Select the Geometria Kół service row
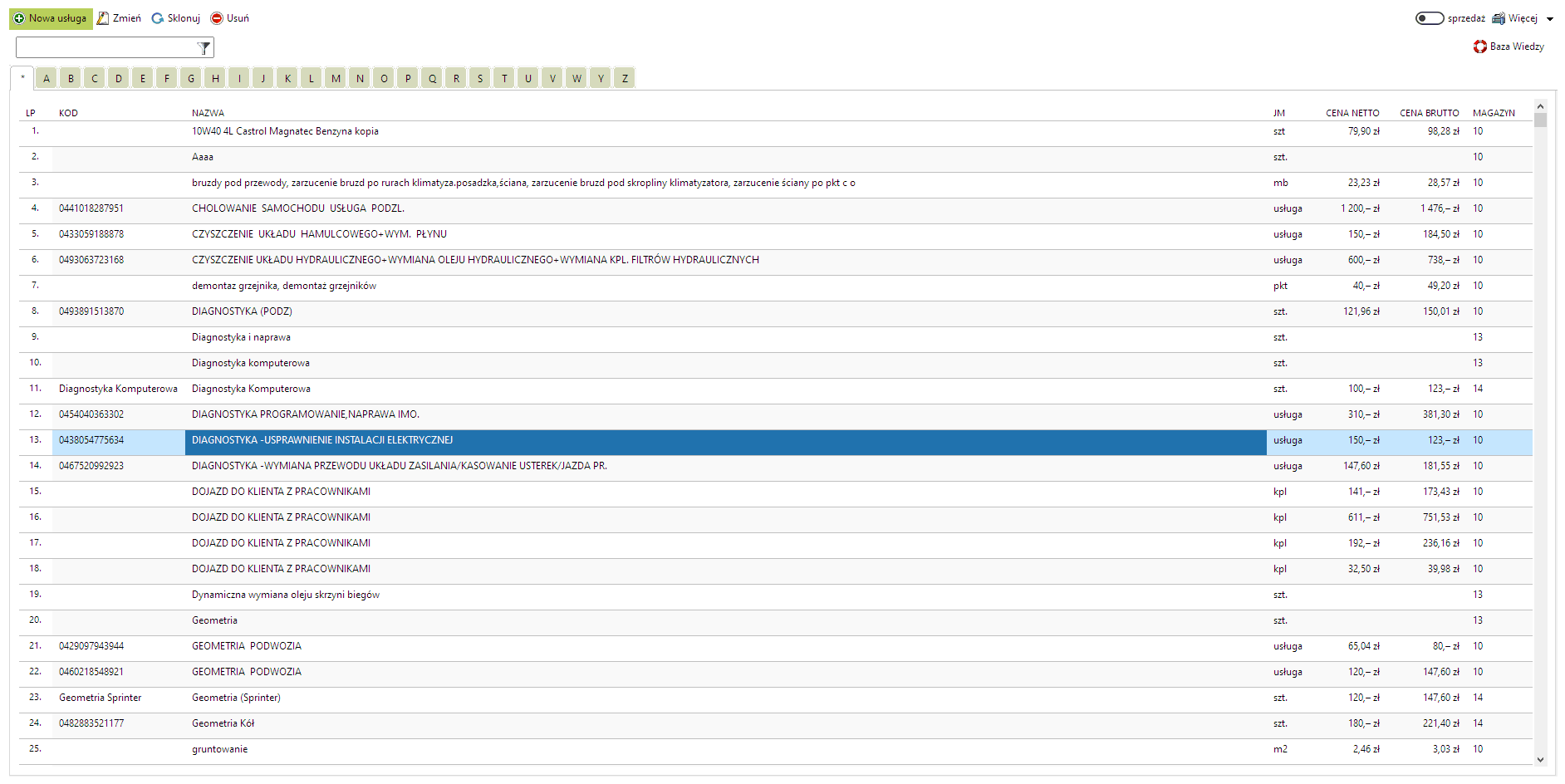1565x784 pixels. [223, 723]
